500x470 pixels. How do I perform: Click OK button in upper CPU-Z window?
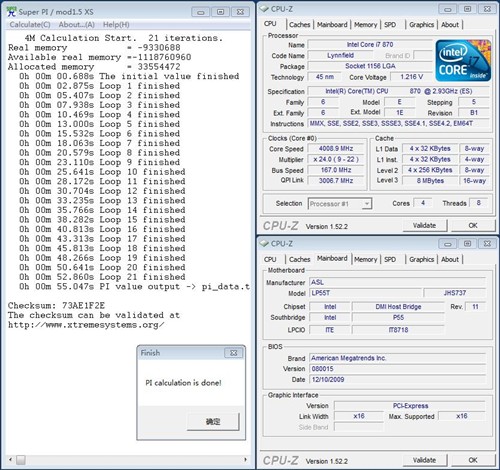point(473,226)
